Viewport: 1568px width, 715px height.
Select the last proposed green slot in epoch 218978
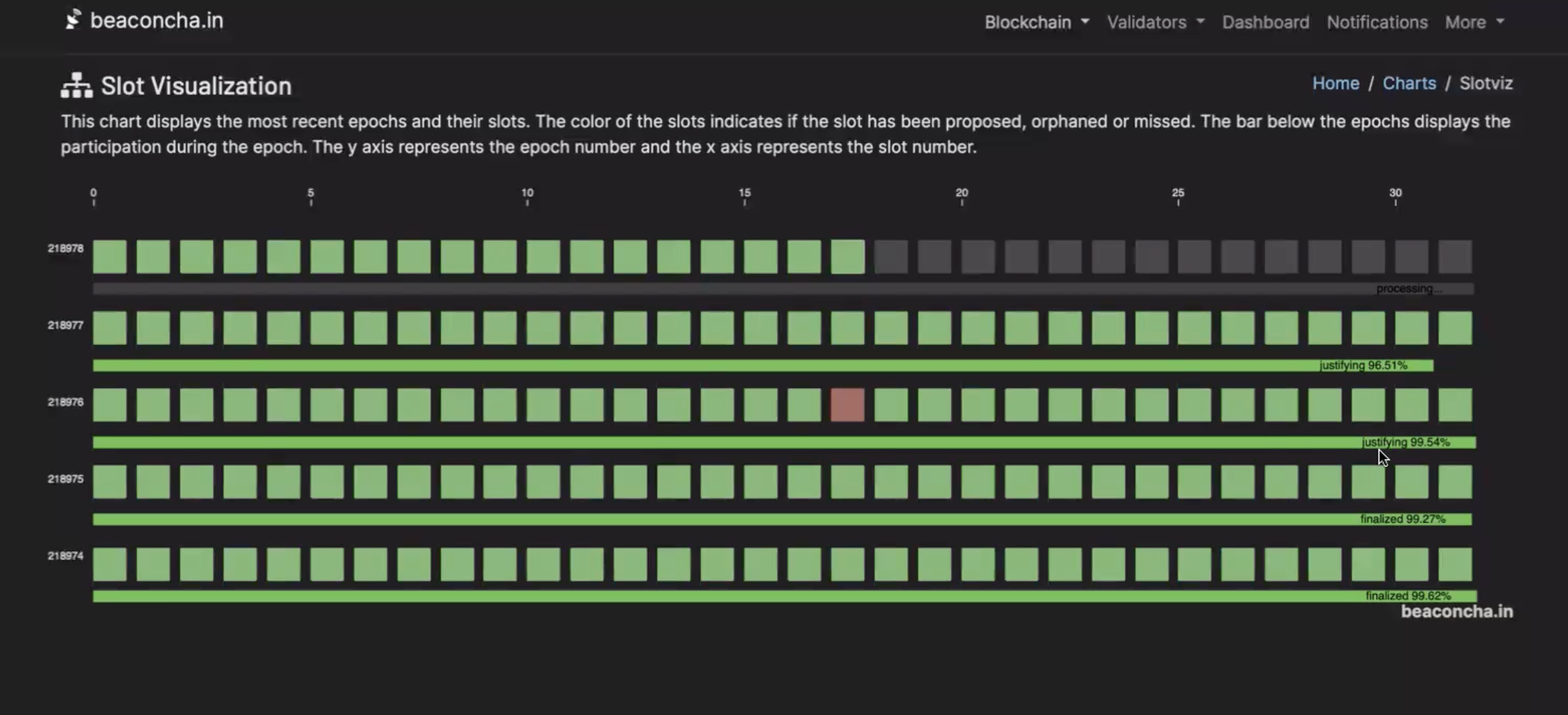pyautogui.click(x=848, y=255)
